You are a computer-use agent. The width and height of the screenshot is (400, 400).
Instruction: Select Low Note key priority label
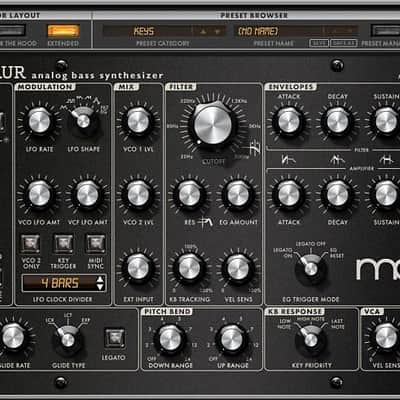tap(284, 324)
